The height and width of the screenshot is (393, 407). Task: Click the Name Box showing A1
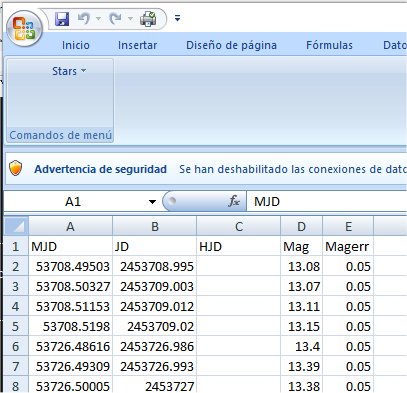coord(73,202)
